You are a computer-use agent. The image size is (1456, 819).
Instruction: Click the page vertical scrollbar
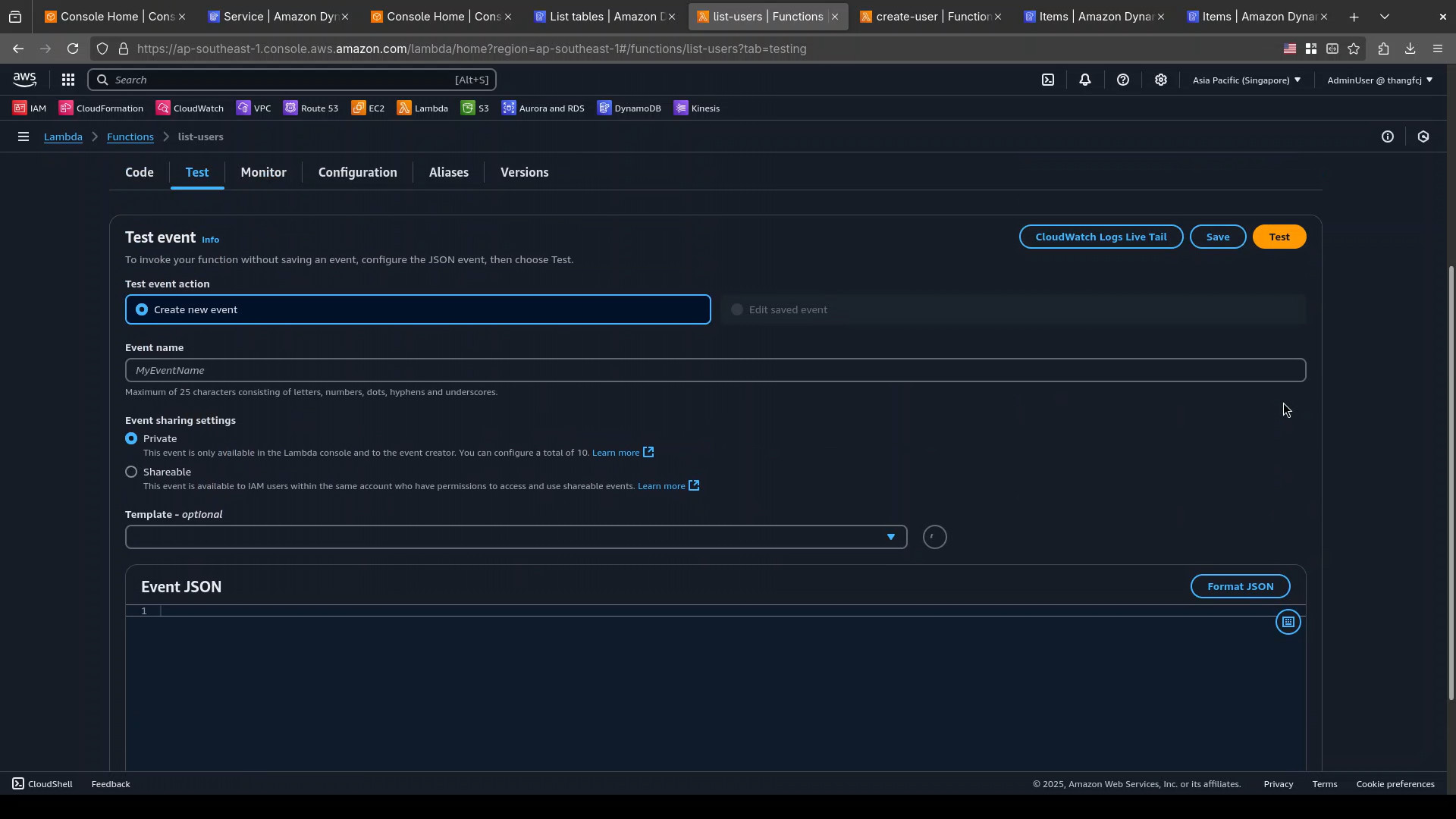(x=1451, y=483)
